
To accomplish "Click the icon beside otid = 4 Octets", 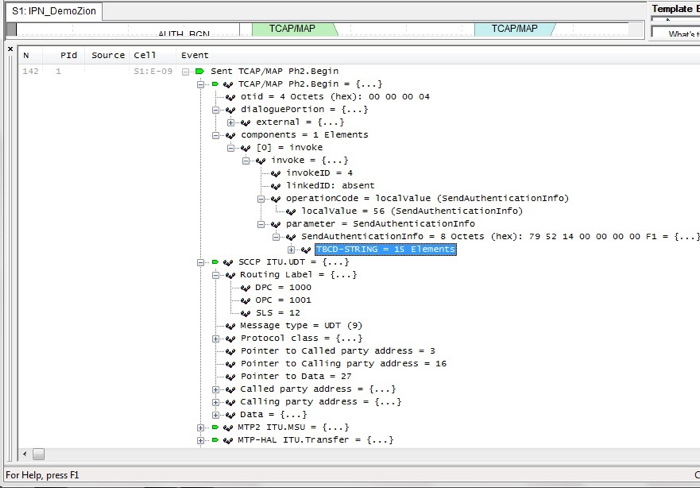I will [x=230, y=97].
